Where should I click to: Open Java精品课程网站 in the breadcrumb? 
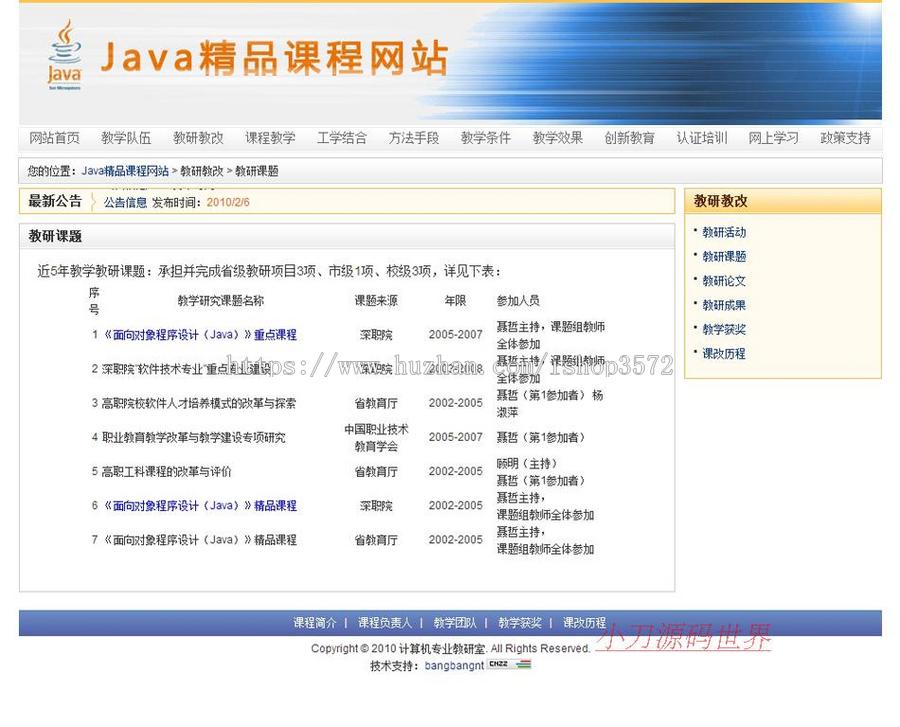(x=127, y=170)
